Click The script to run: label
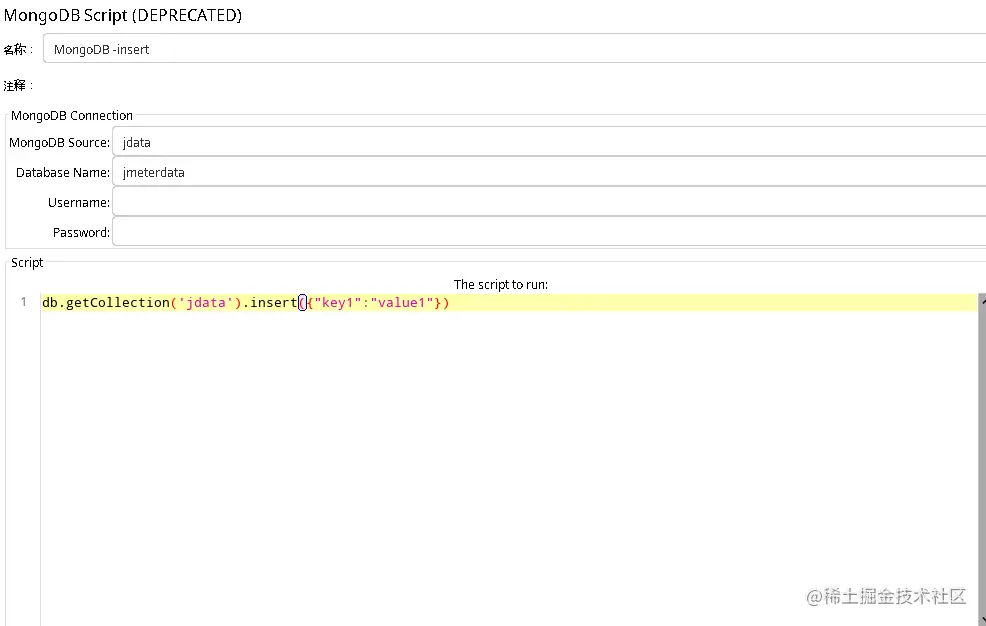This screenshot has height=626, width=986. point(500,284)
